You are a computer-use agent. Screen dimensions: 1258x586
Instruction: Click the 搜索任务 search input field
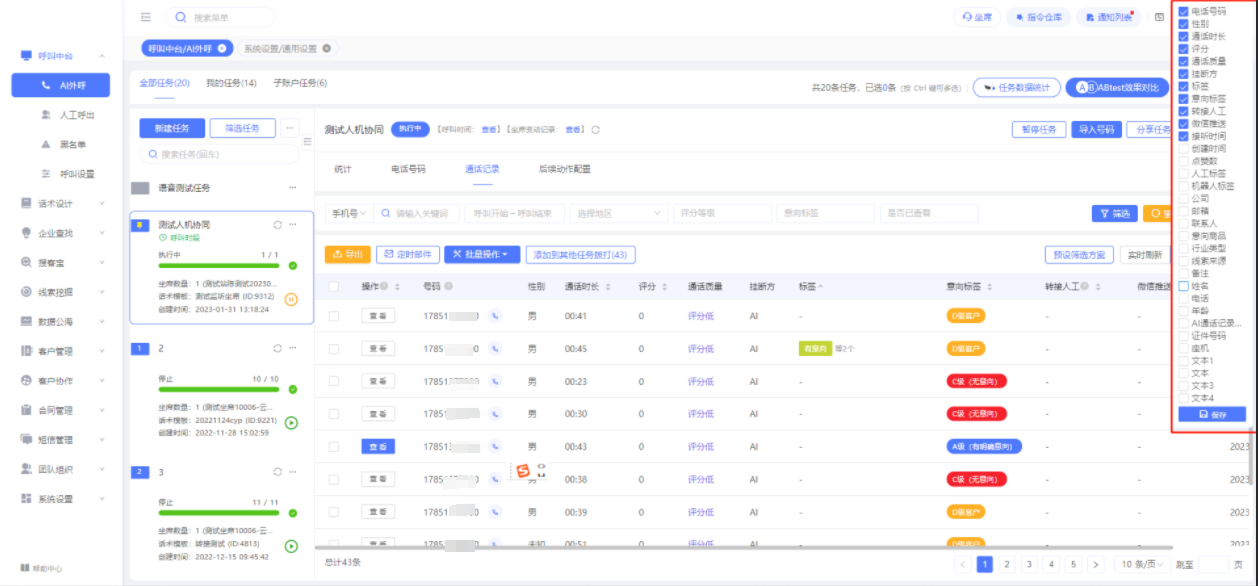219,155
